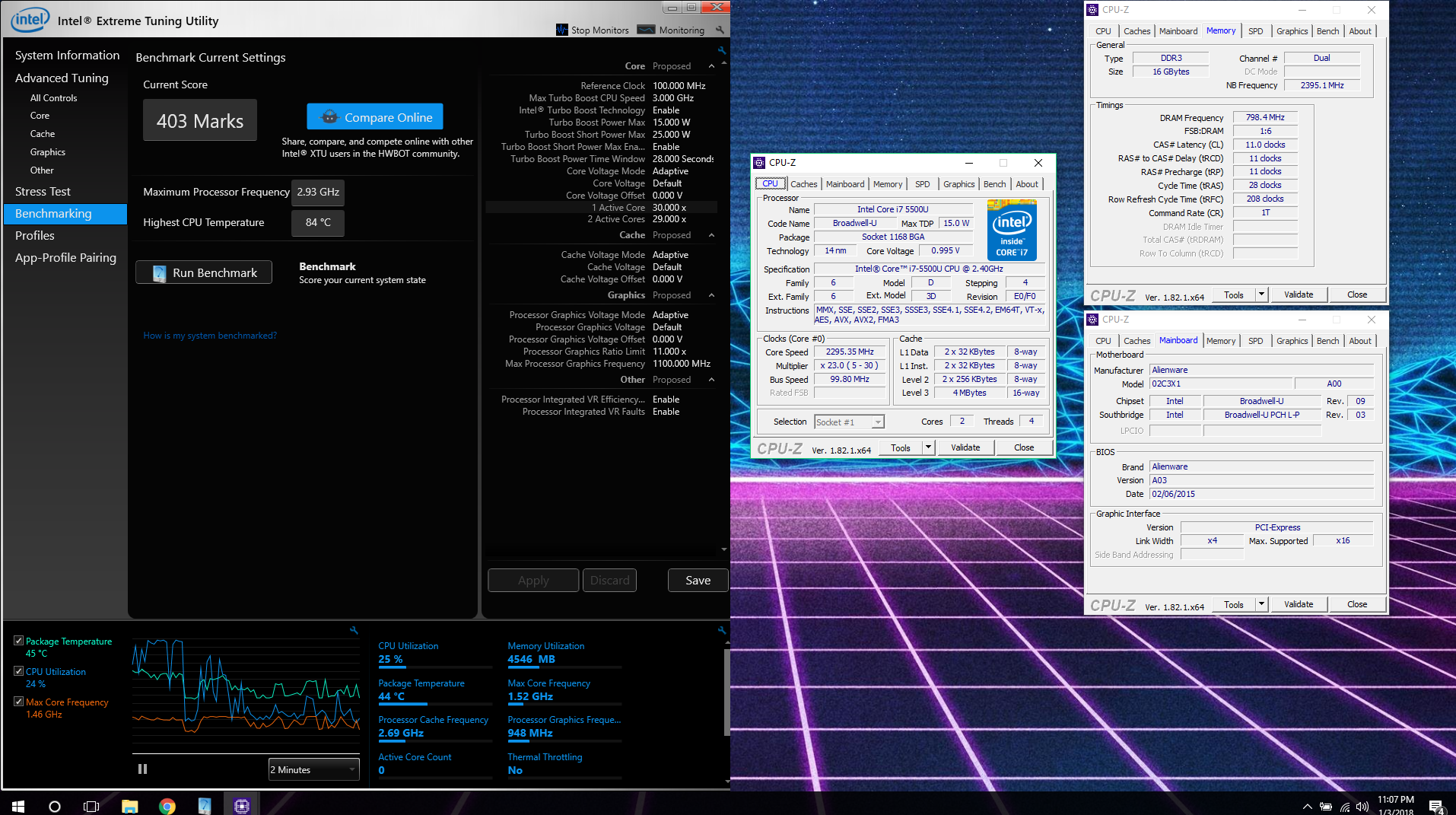Image resolution: width=1456 pixels, height=815 pixels.
Task: Open 'How is my system benchmarked?' link
Action: [210, 336]
